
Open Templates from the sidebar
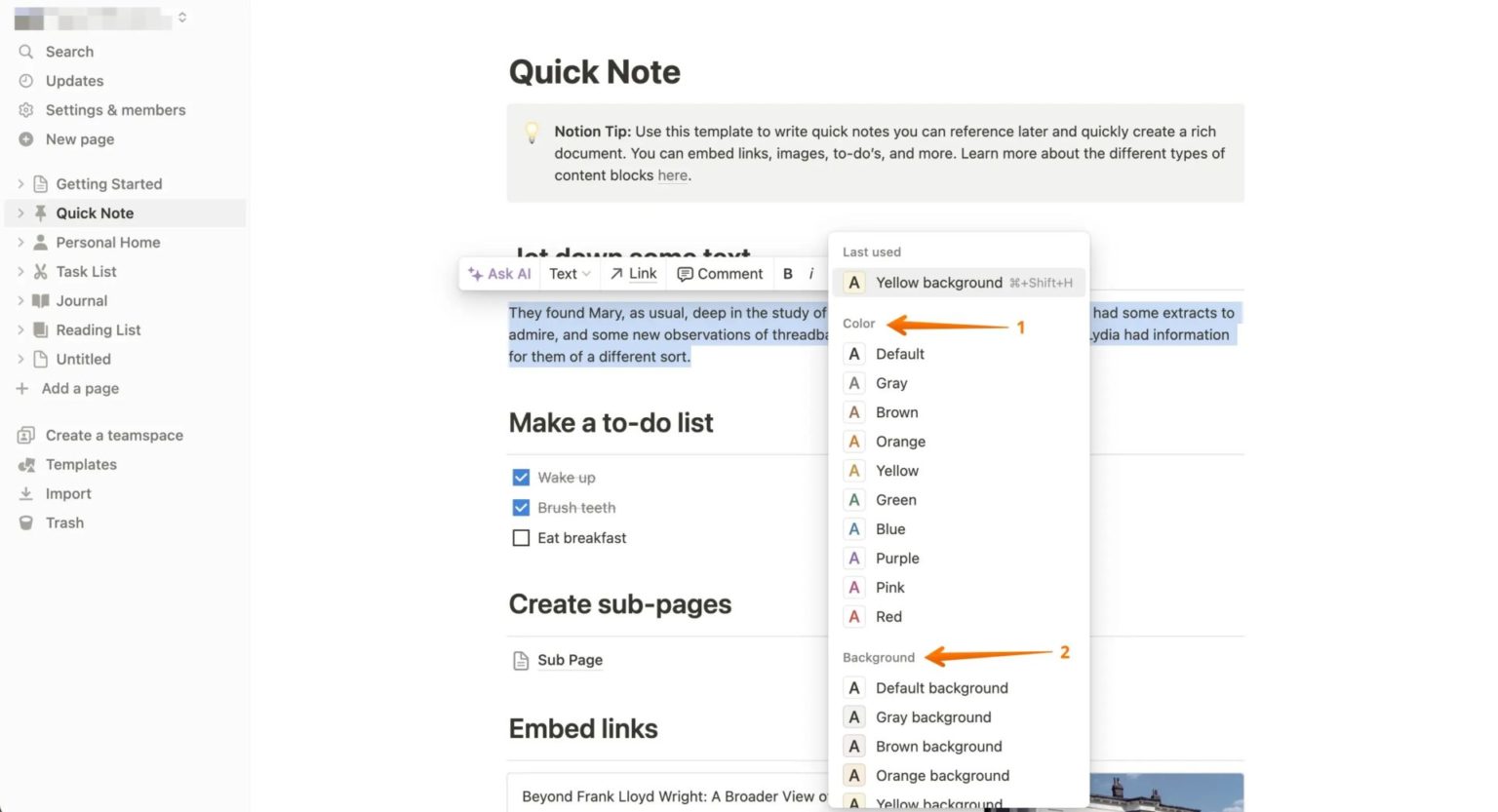80,464
